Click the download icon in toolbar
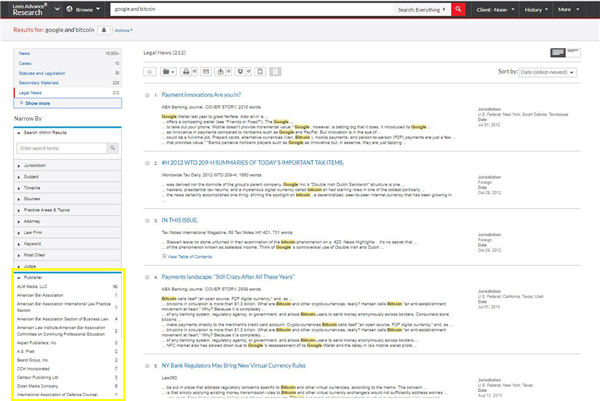This screenshot has height=401, width=600. click(220, 72)
